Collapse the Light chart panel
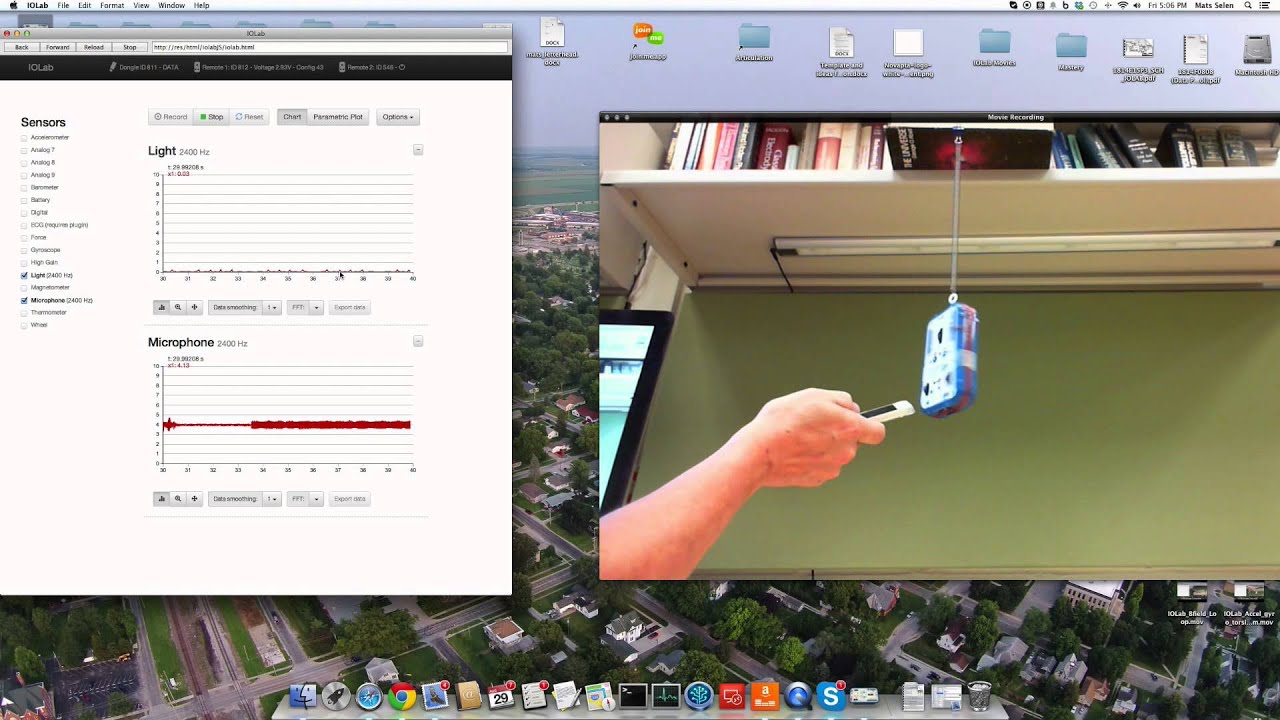This screenshot has width=1280, height=720. 418,150
